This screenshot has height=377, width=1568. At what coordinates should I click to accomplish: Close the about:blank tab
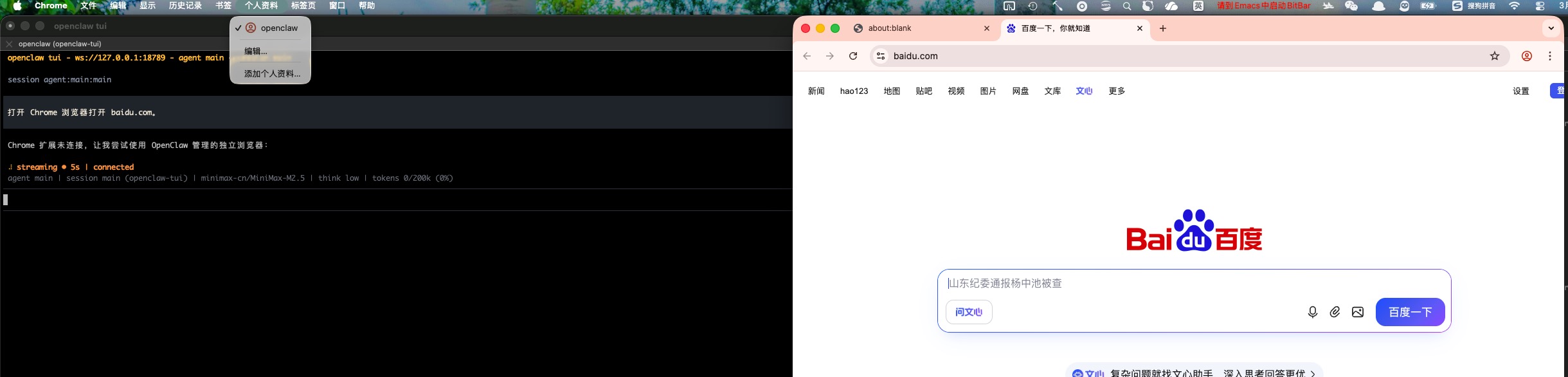(987, 28)
